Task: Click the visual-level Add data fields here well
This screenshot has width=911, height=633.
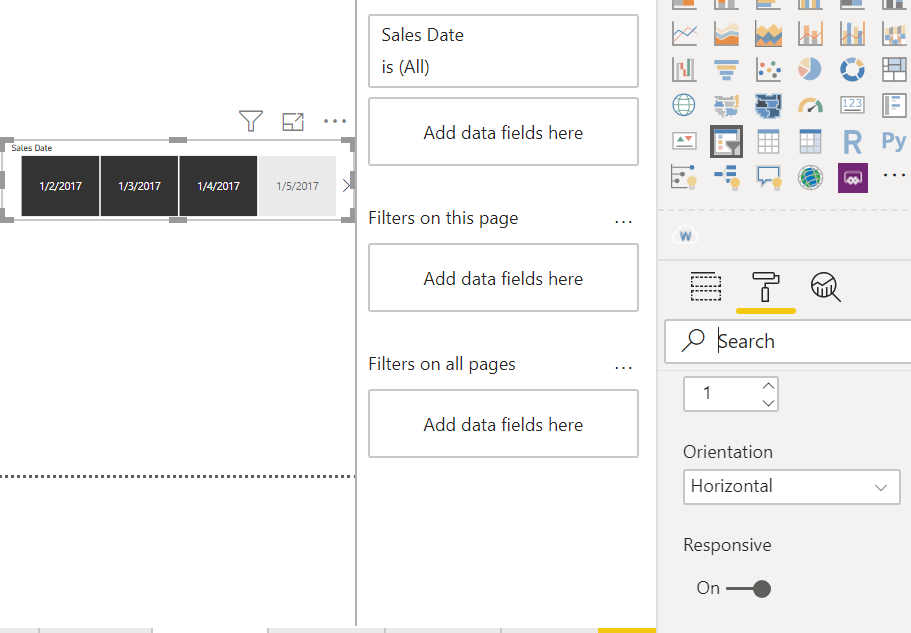Action: 503,132
